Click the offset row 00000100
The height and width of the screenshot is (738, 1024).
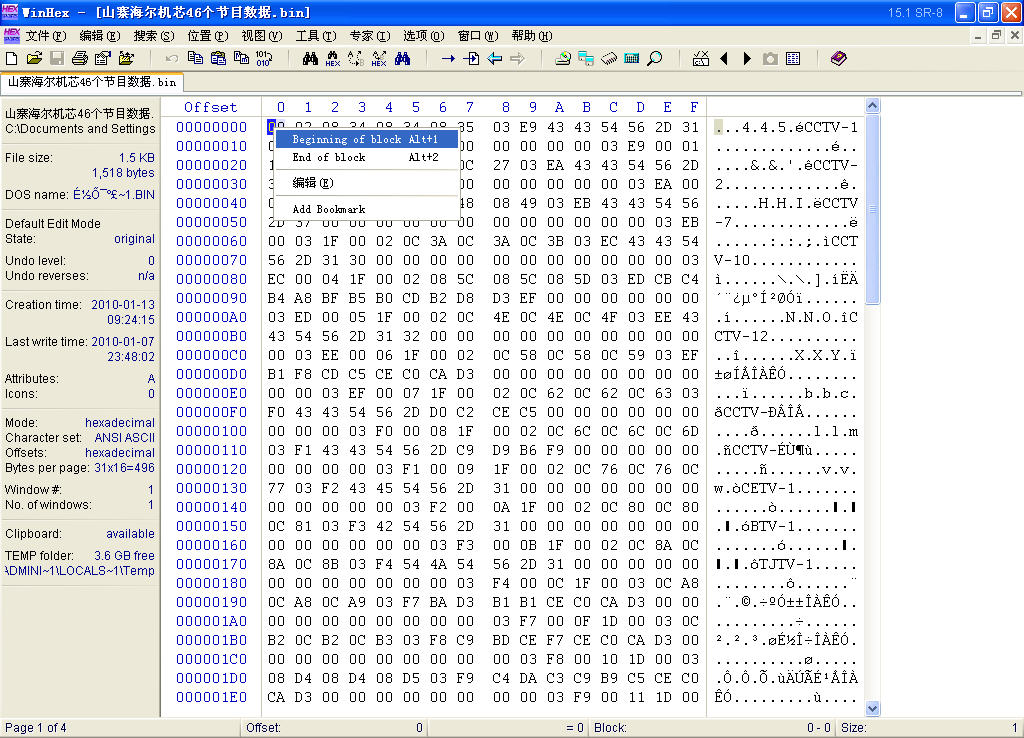click(212, 431)
